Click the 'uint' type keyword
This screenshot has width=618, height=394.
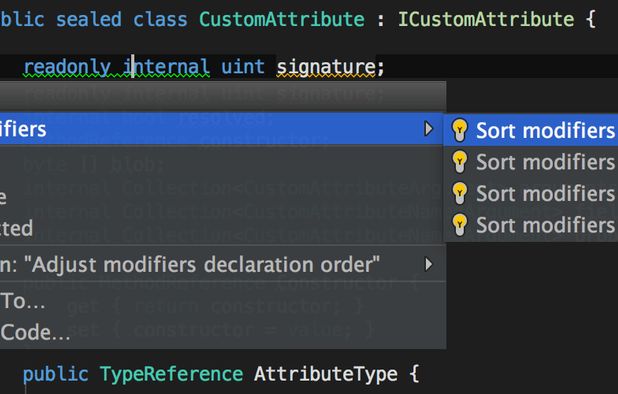click(x=242, y=66)
